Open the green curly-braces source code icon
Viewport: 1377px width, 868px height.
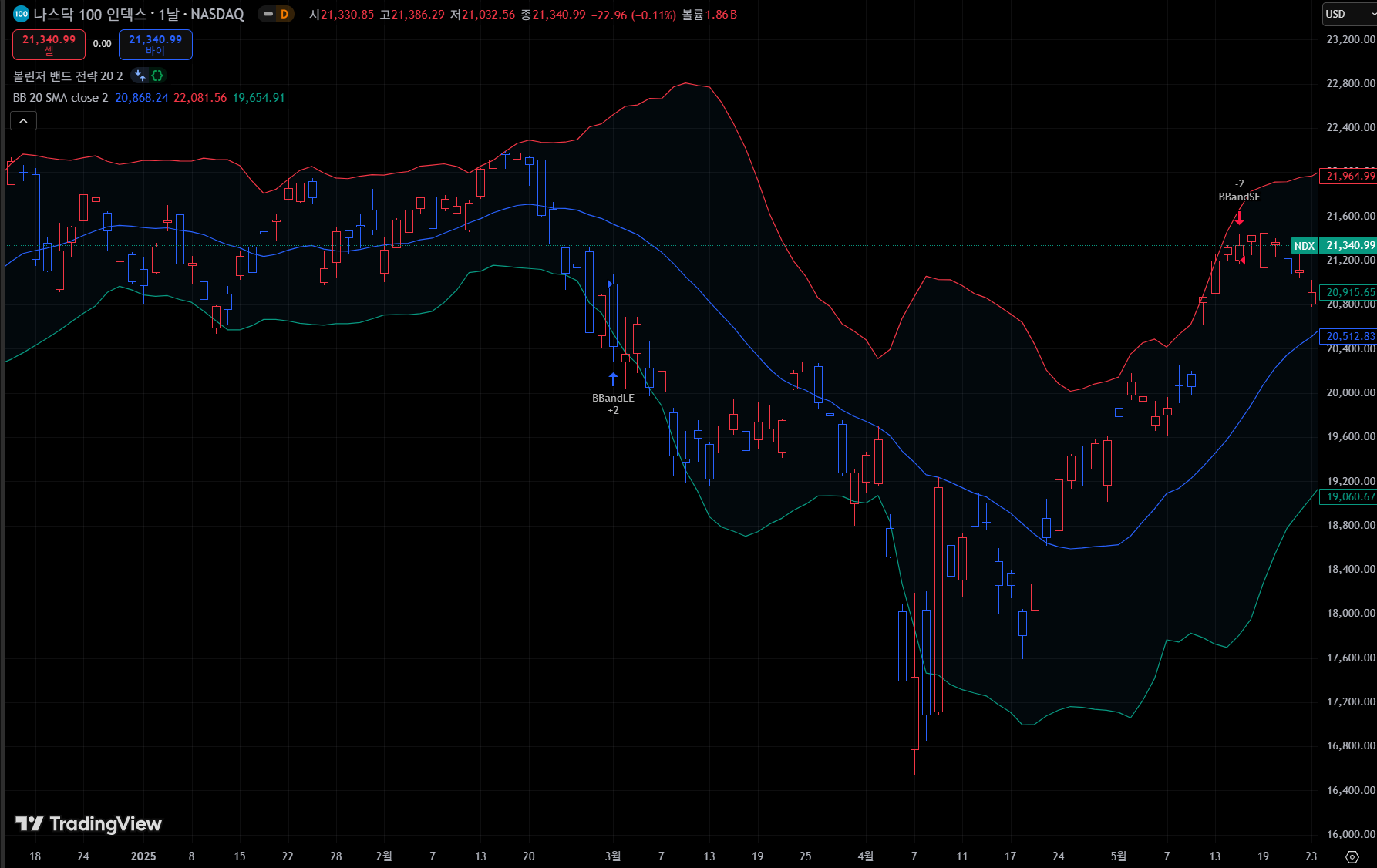point(157,76)
